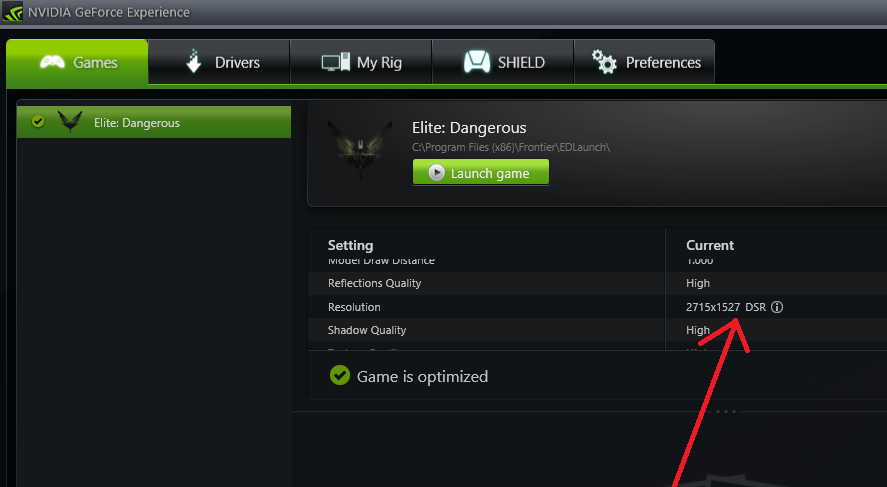This screenshot has height=487, width=887.
Task: Expand the three-dot panel divider handle
Action: point(726,411)
